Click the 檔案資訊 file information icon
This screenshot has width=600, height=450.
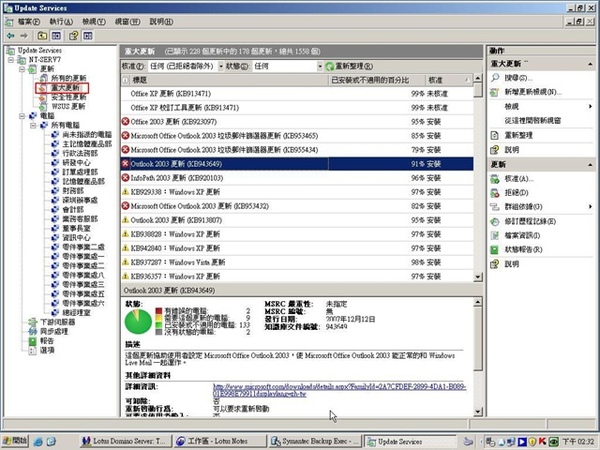tap(495, 235)
